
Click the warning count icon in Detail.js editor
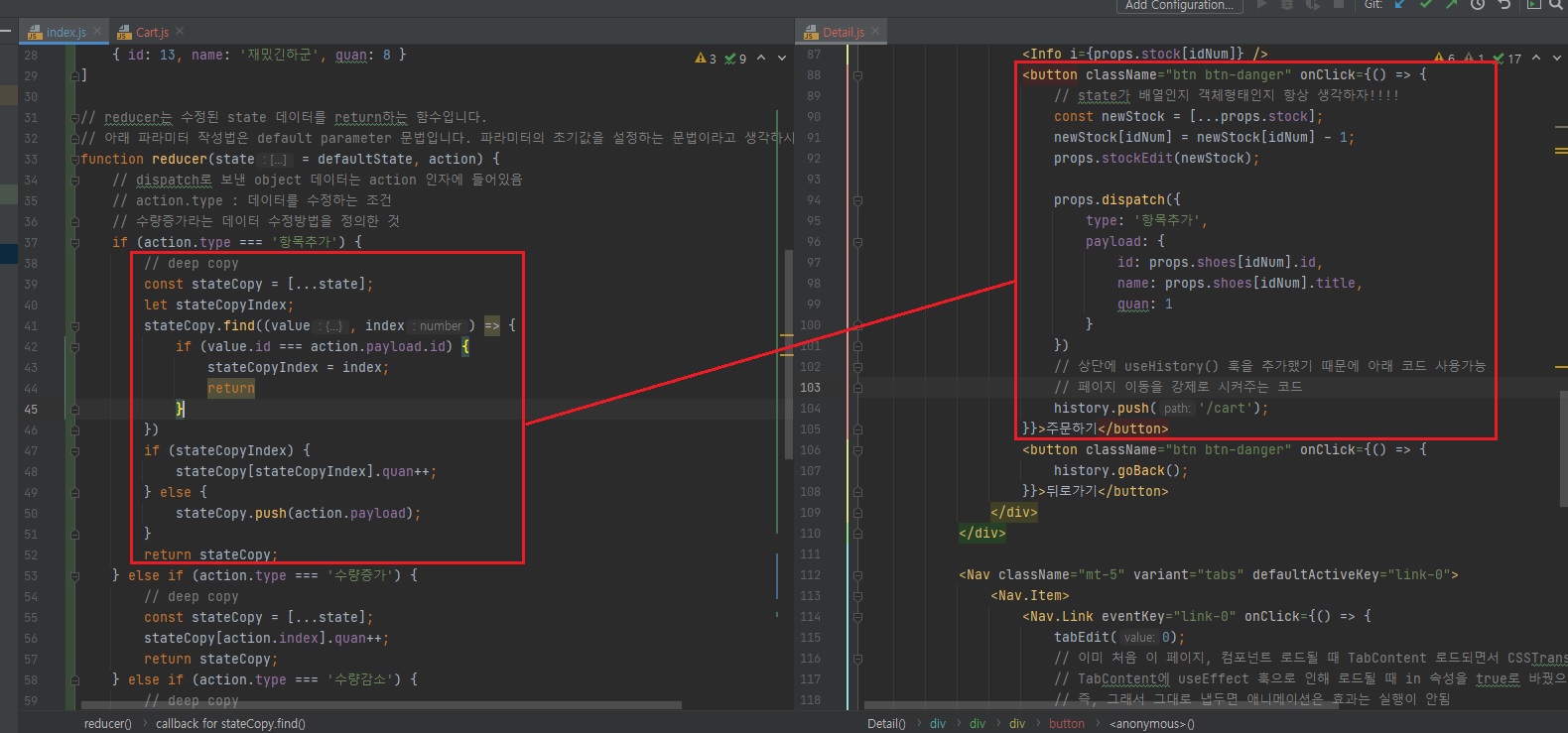pyautogui.click(x=1439, y=59)
